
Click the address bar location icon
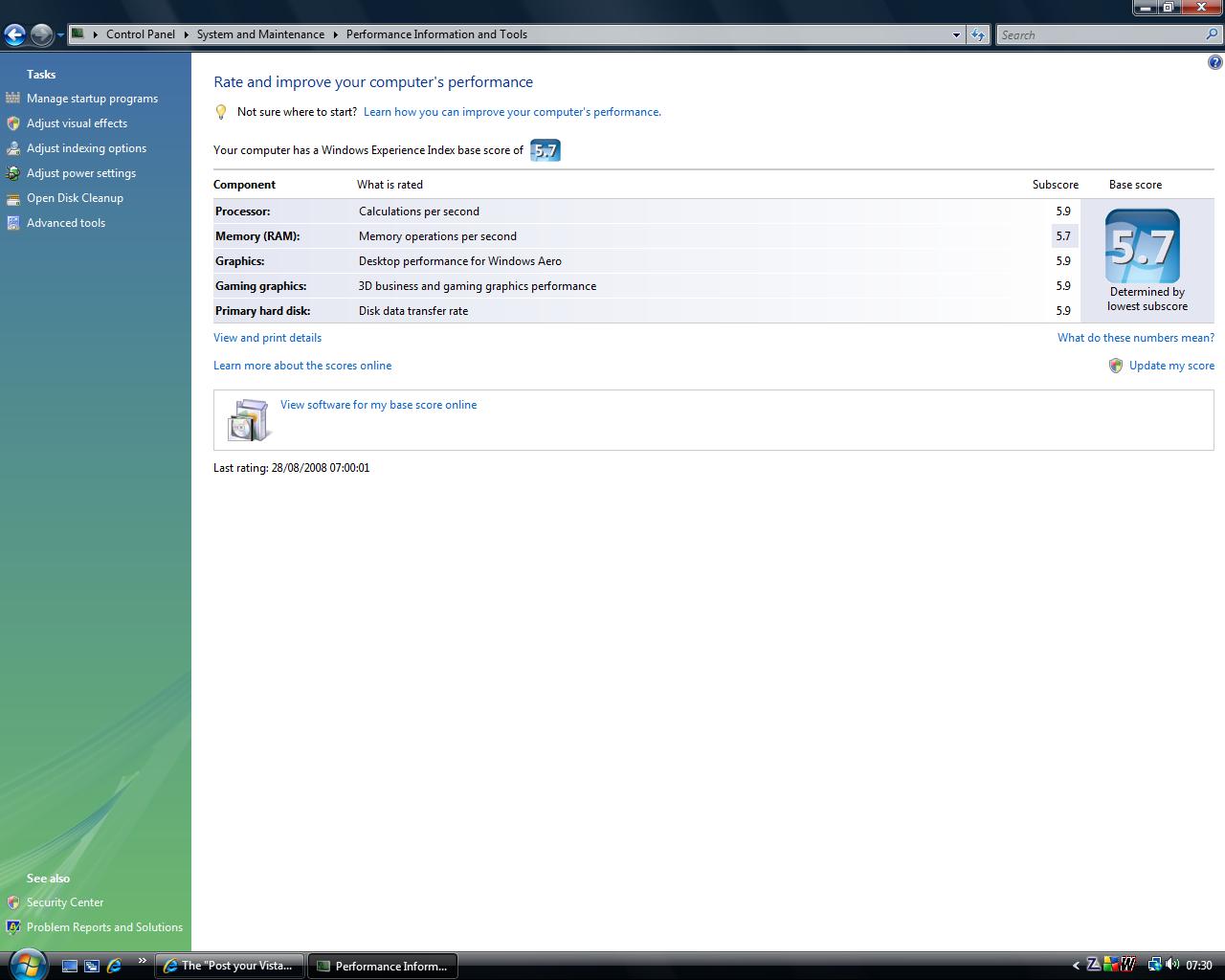pyautogui.click(x=78, y=34)
